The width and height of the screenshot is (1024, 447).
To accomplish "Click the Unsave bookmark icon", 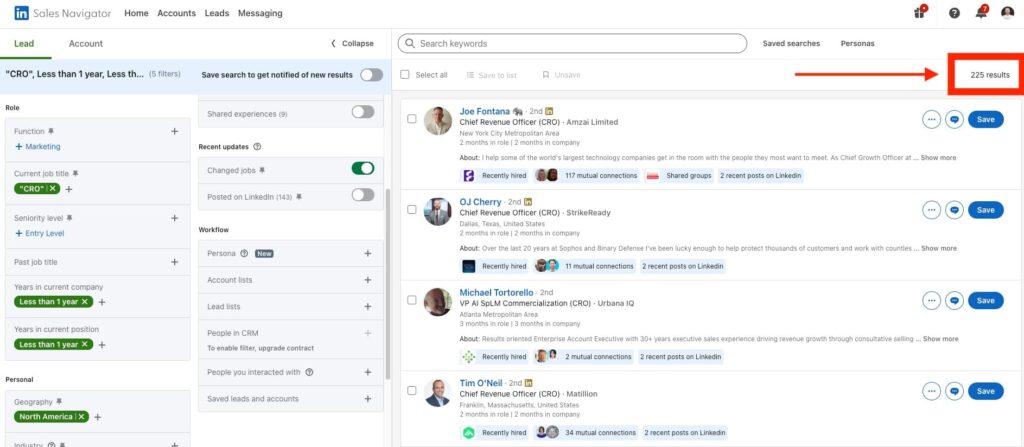I will click(x=546, y=75).
